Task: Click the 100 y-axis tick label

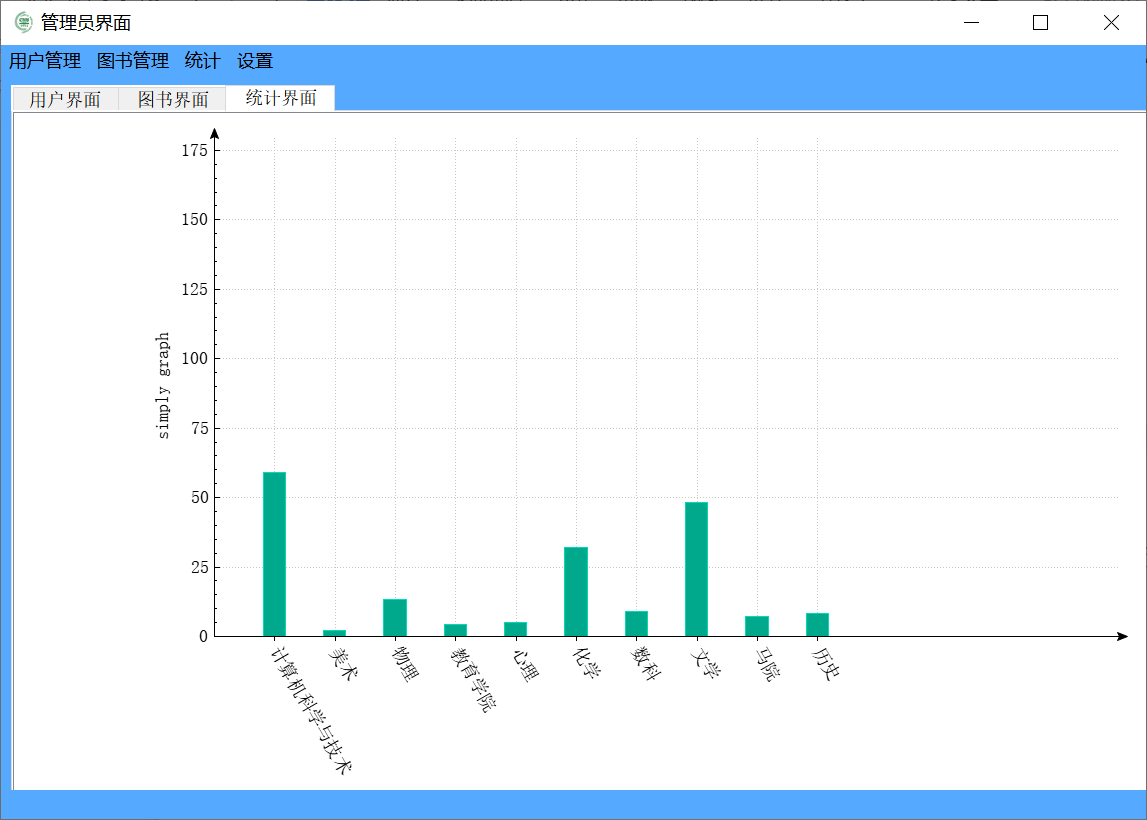Action: click(x=195, y=358)
